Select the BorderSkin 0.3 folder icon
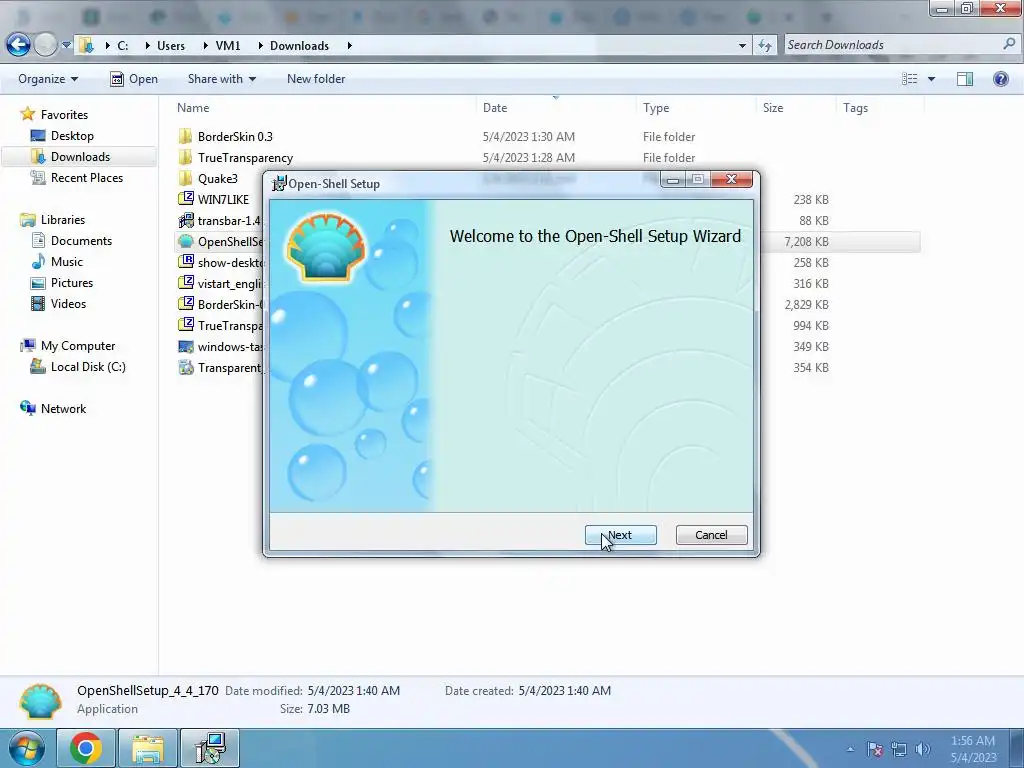 click(x=185, y=136)
